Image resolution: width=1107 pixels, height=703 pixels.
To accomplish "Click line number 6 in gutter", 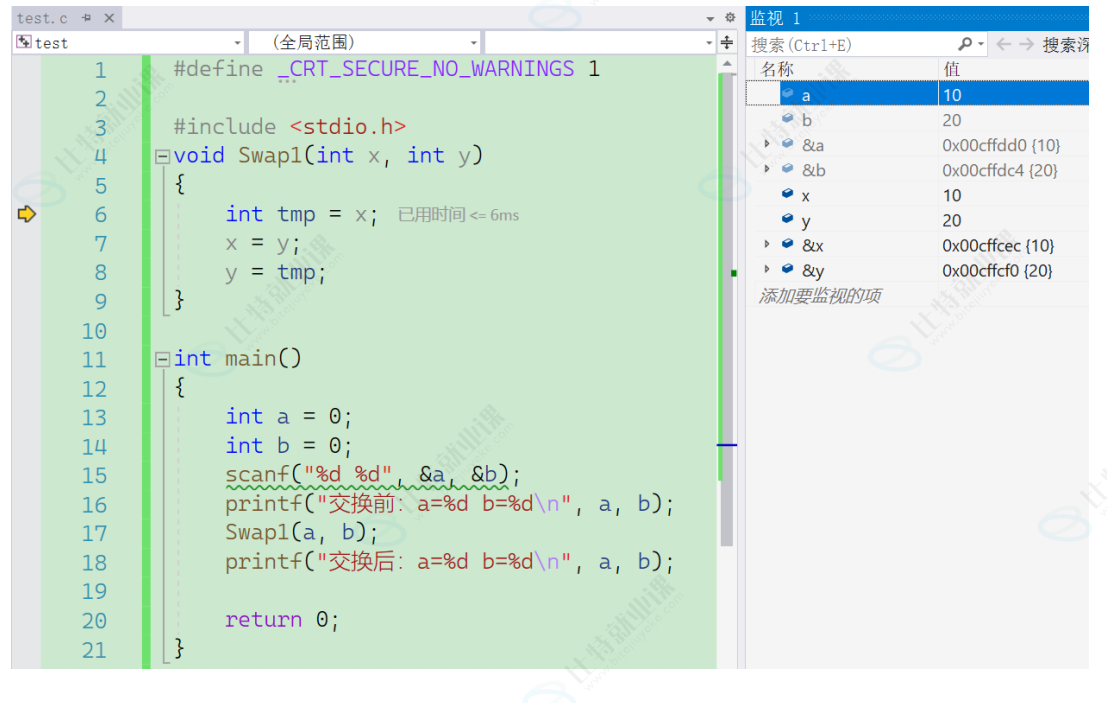I will pos(101,215).
